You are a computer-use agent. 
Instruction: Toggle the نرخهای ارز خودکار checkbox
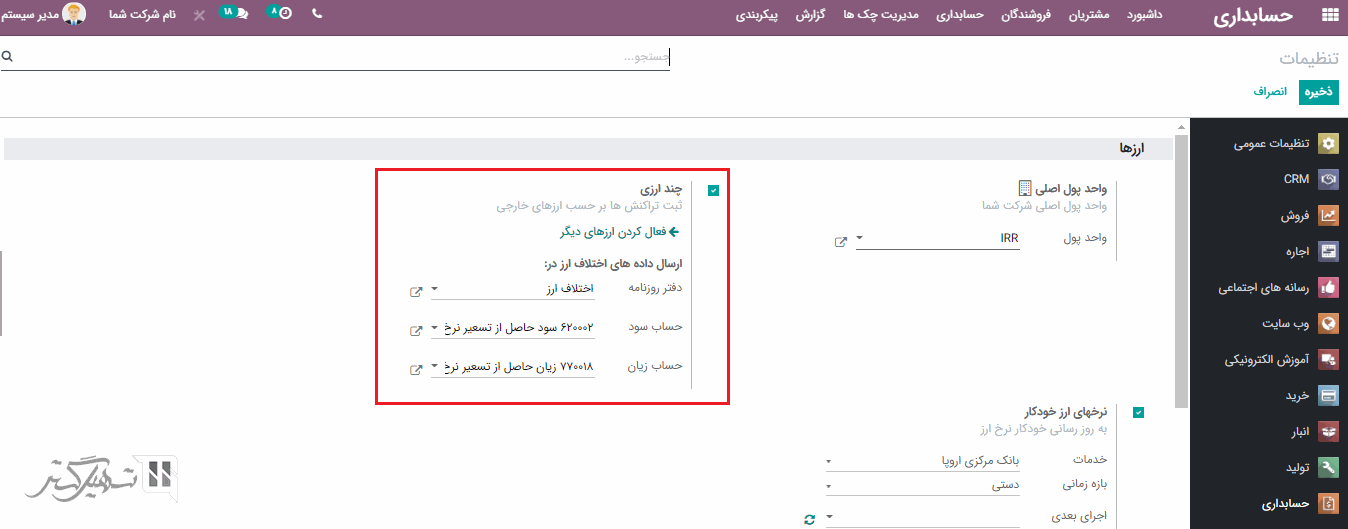pos(1138,412)
